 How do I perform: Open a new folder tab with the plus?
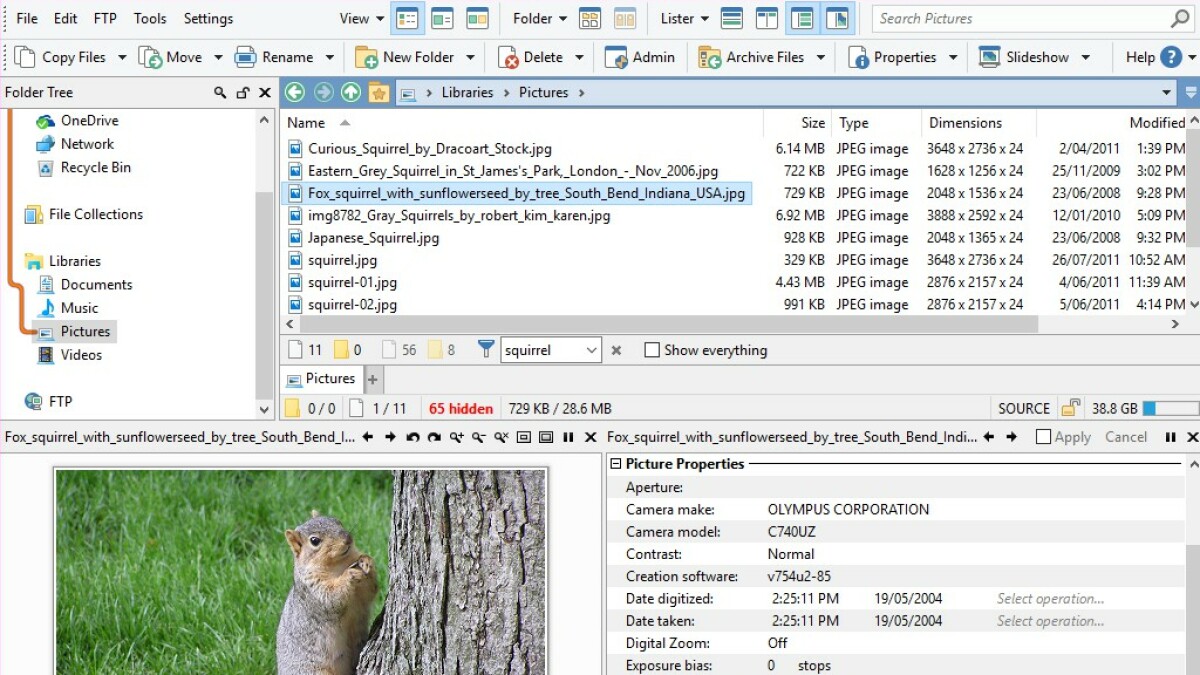(373, 380)
